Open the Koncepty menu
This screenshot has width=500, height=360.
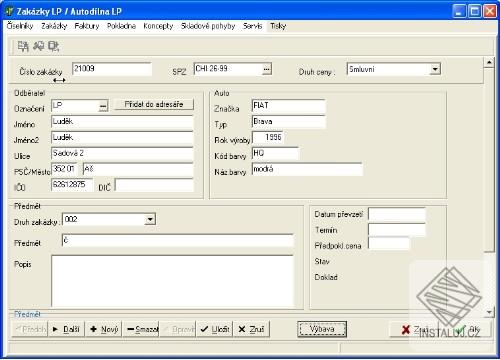pos(158,26)
